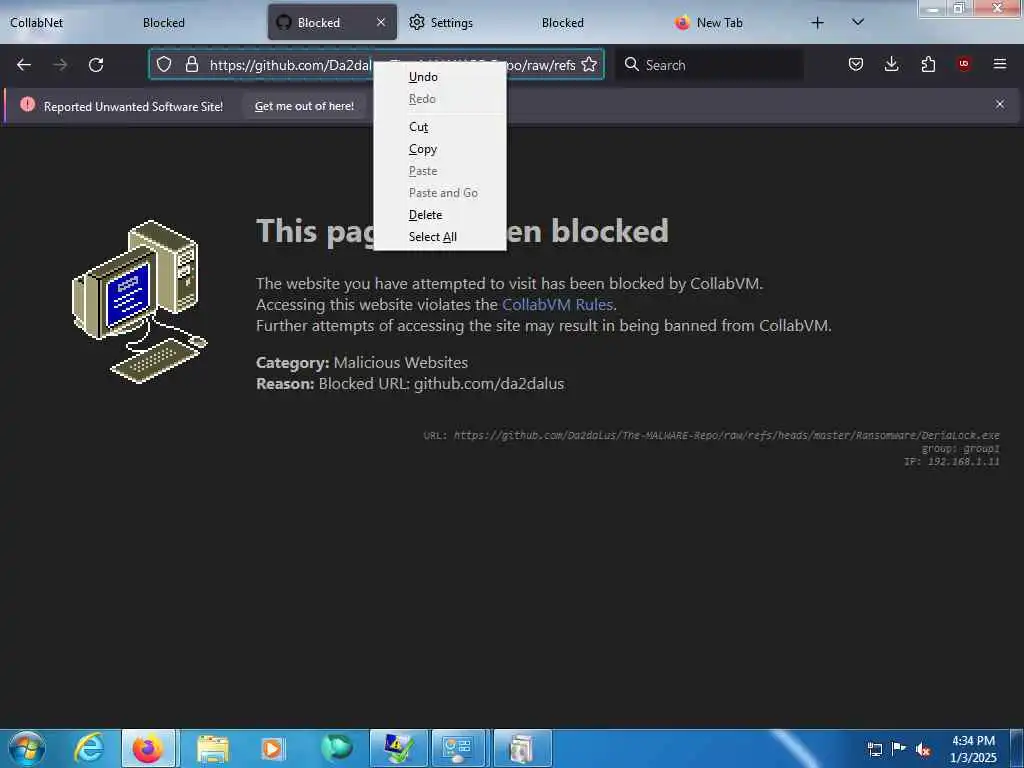Viewport: 1024px width, 768px height.
Task: Choose Undo from the context menu
Action: coord(440,77)
